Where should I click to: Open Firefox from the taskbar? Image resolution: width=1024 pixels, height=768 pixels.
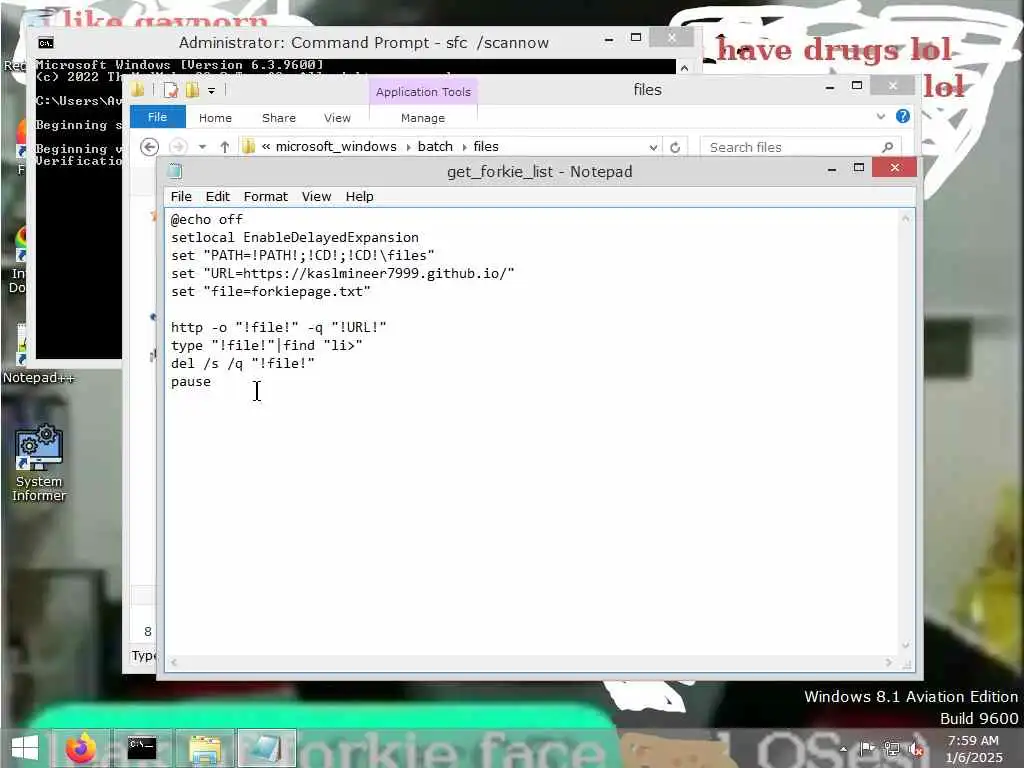coord(82,748)
